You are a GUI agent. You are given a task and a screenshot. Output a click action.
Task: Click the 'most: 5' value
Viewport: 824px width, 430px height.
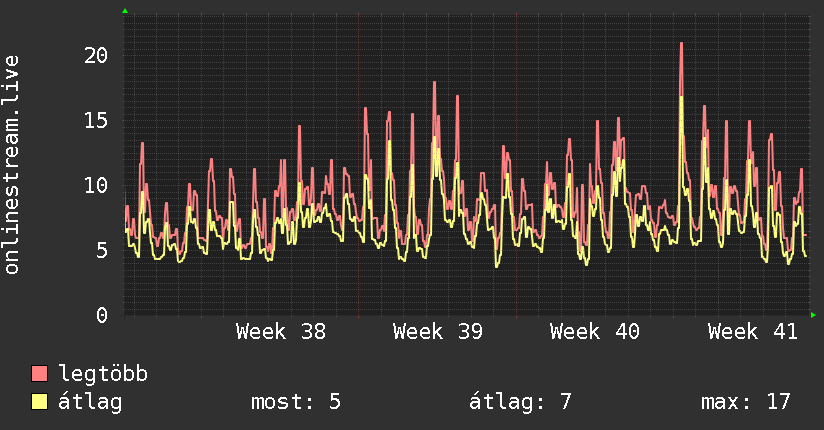pos(296,402)
